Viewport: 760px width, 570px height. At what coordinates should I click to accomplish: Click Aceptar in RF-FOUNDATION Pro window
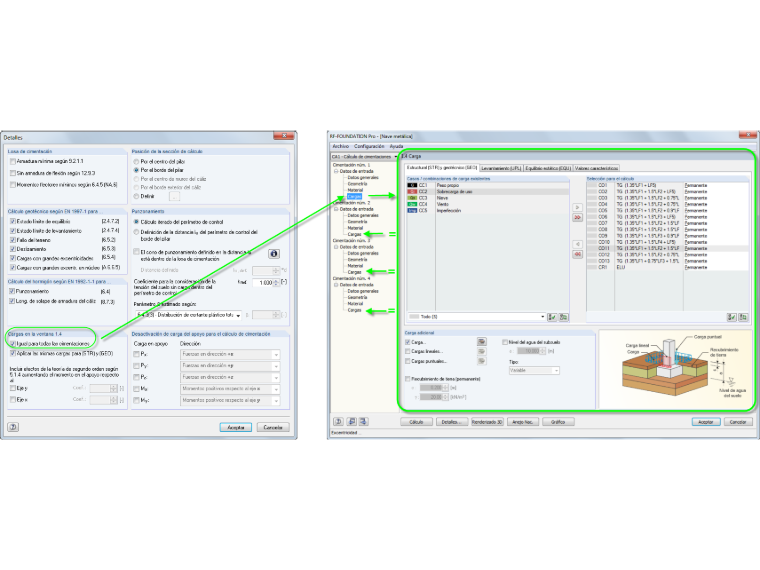pos(706,422)
